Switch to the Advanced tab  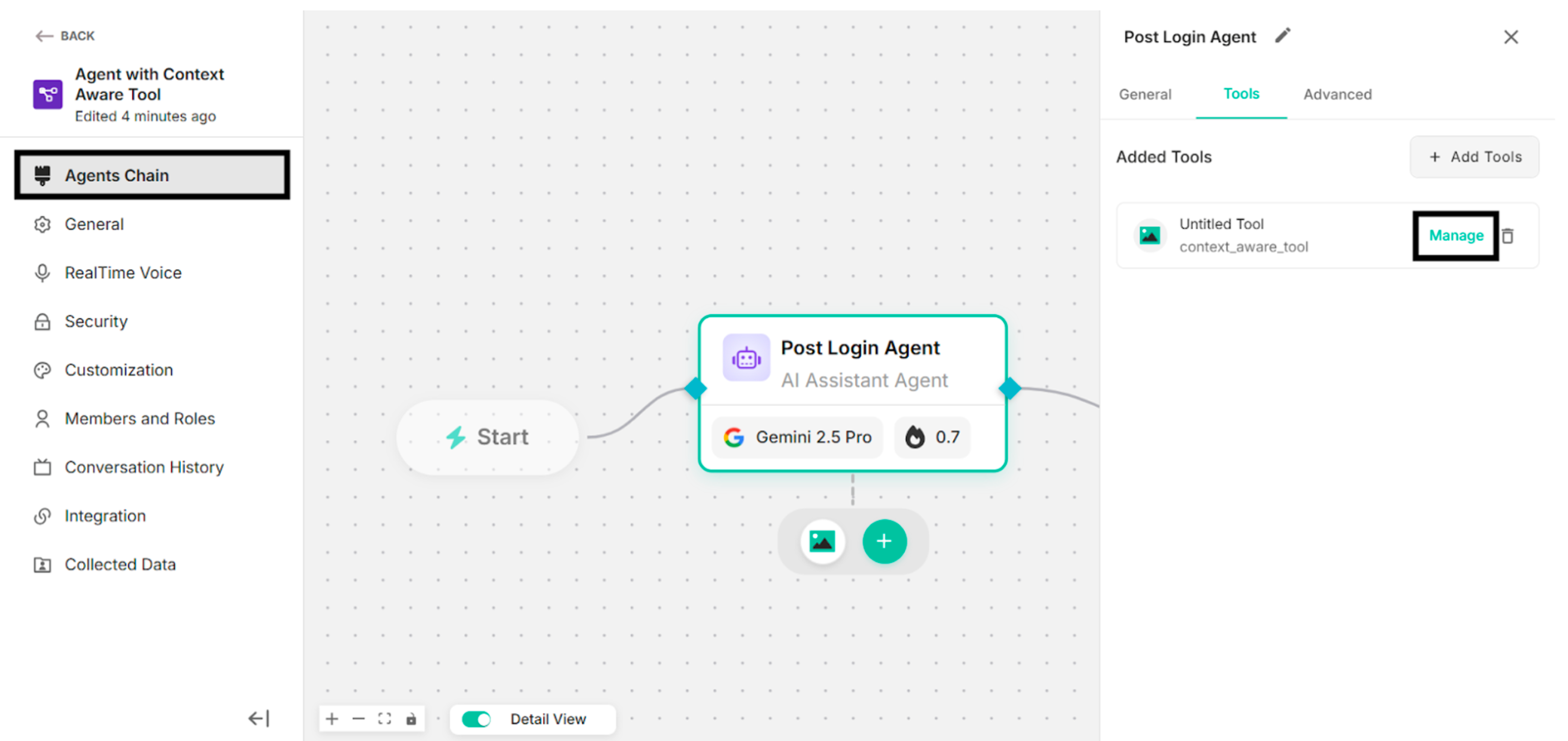1337,94
